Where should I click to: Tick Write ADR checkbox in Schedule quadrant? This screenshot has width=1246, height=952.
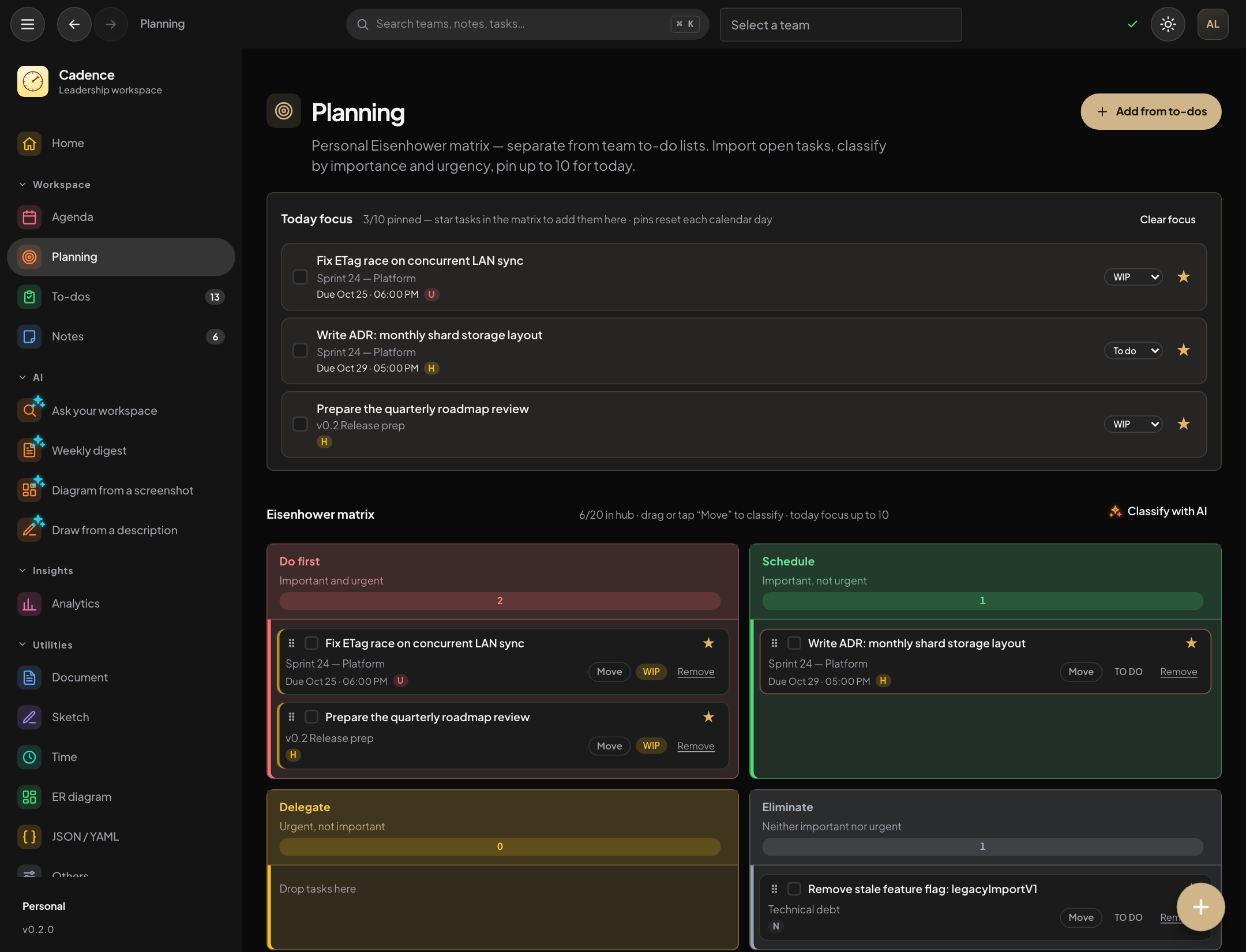[795, 643]
